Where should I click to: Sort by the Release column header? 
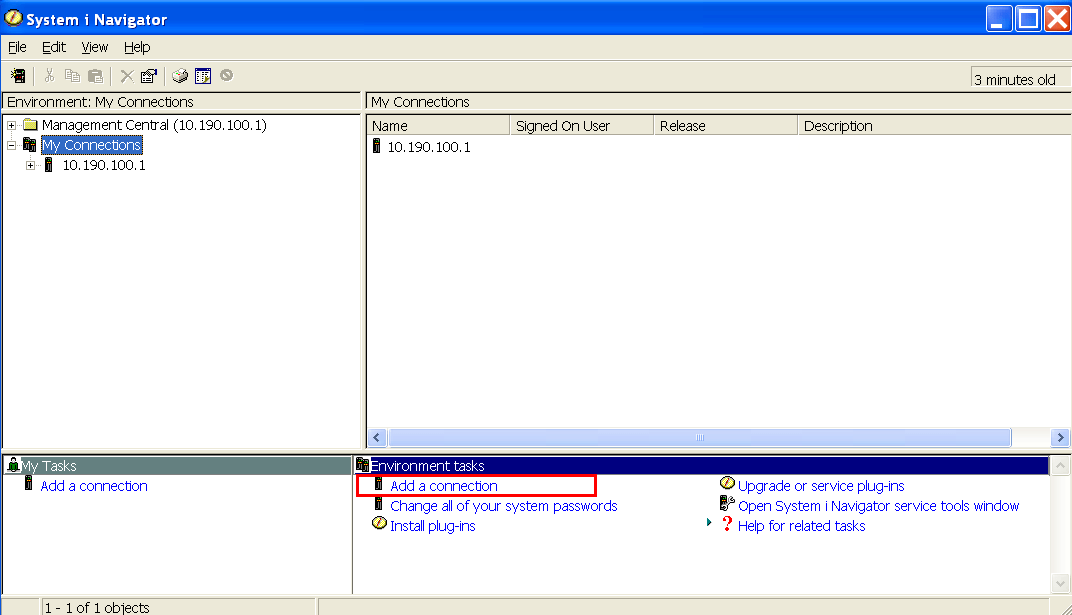coord(726,126)
